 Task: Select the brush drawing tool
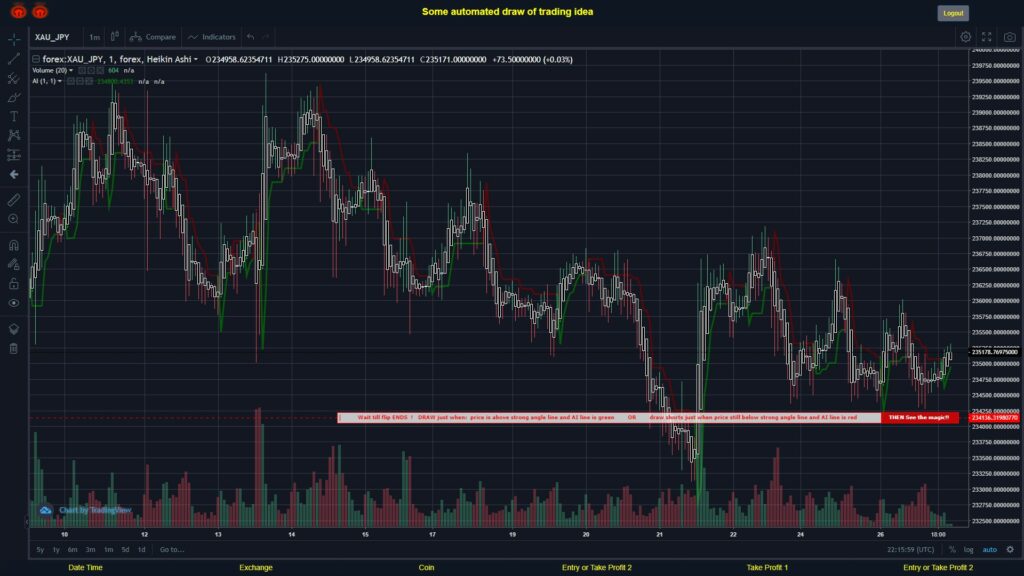pyautogui.click(x=14, y=97)
